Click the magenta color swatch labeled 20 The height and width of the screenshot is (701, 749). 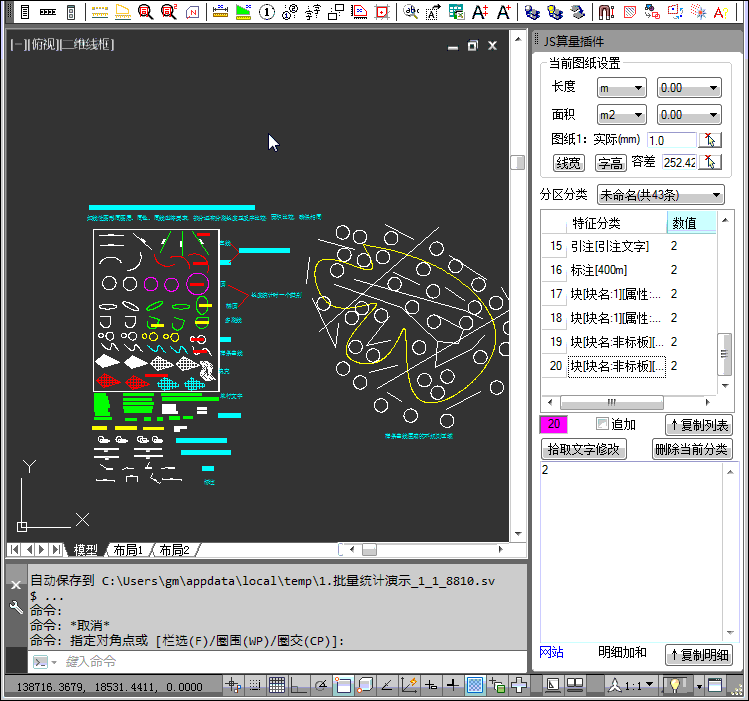pos(553,425)
